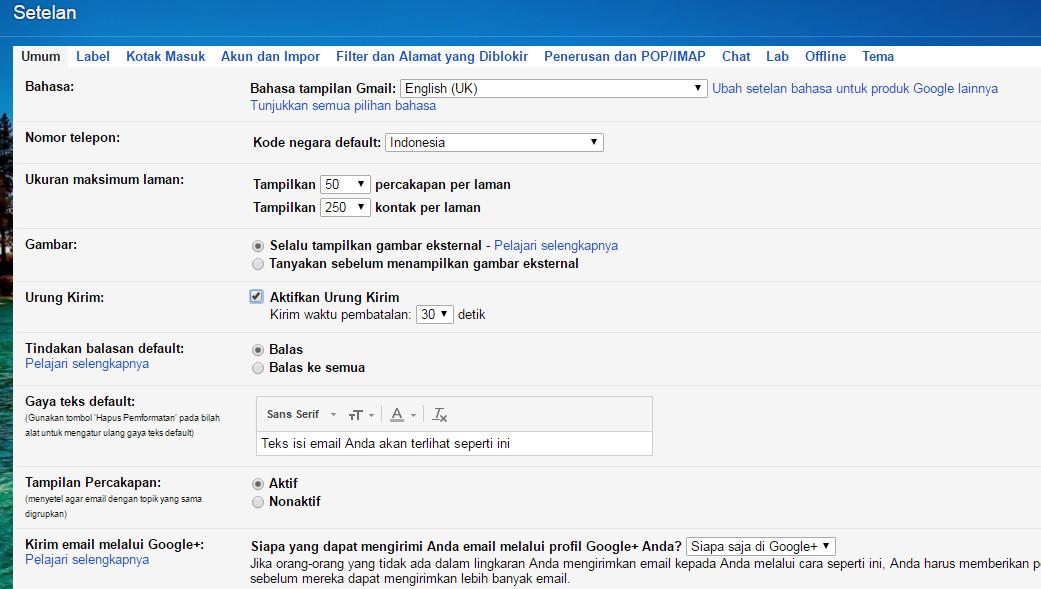Image resolution: width=1041 pixels, height=589 pixels.
Task: Open the Siapa saja di Google+ dropdown
Action: [x=760, y=546]
